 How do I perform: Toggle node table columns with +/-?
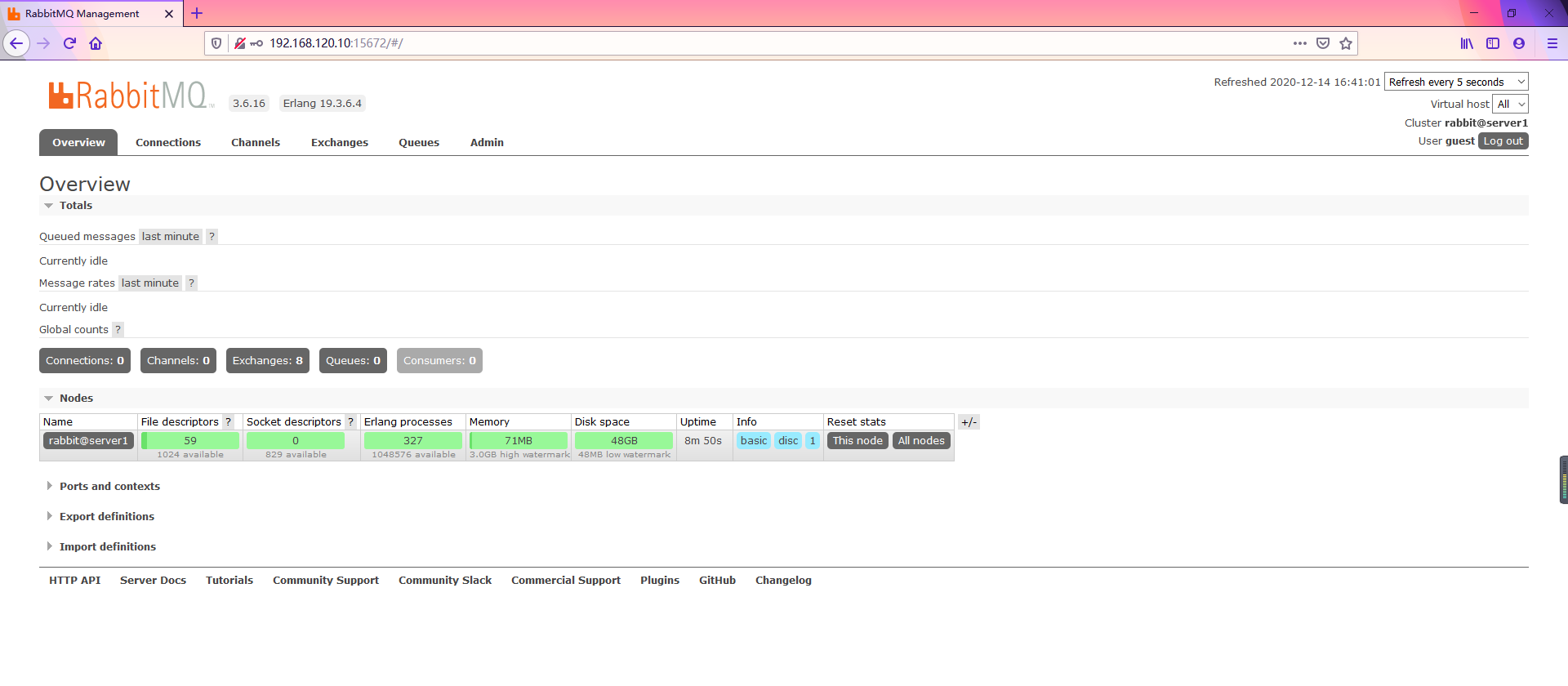(969, 422)
